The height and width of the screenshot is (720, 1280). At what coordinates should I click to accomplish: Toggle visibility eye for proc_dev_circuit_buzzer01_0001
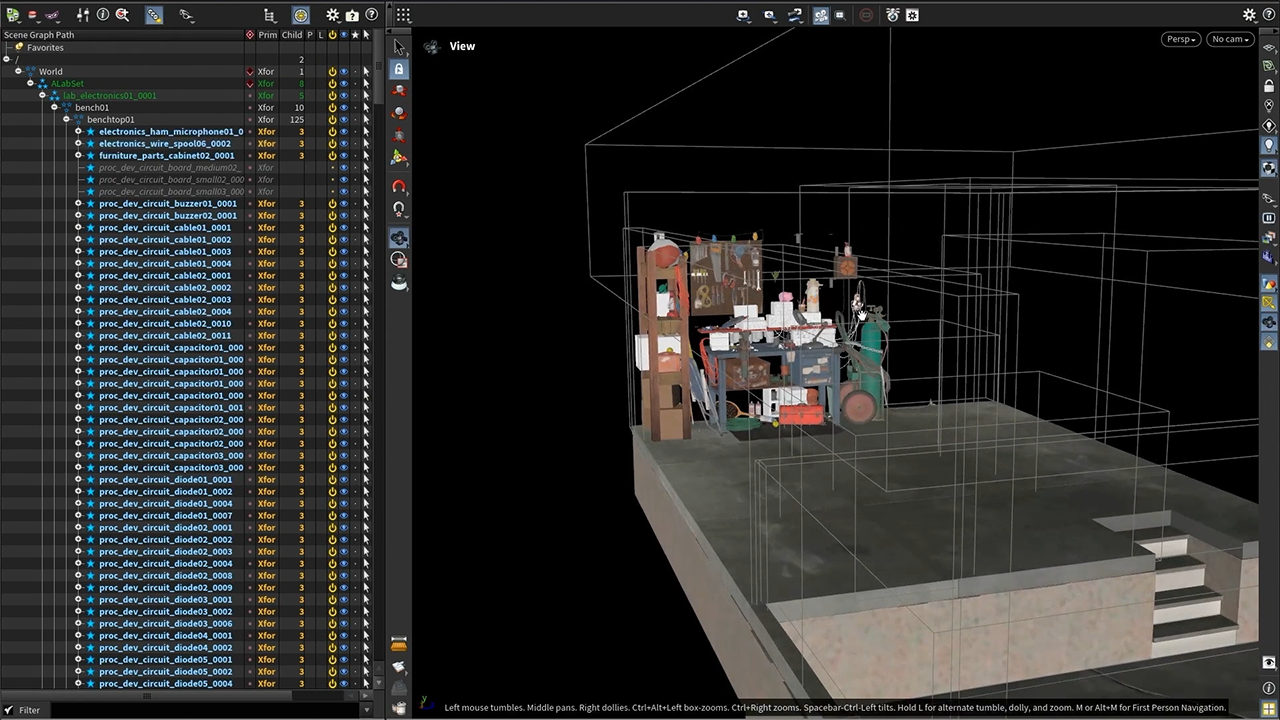click(344, 204)
